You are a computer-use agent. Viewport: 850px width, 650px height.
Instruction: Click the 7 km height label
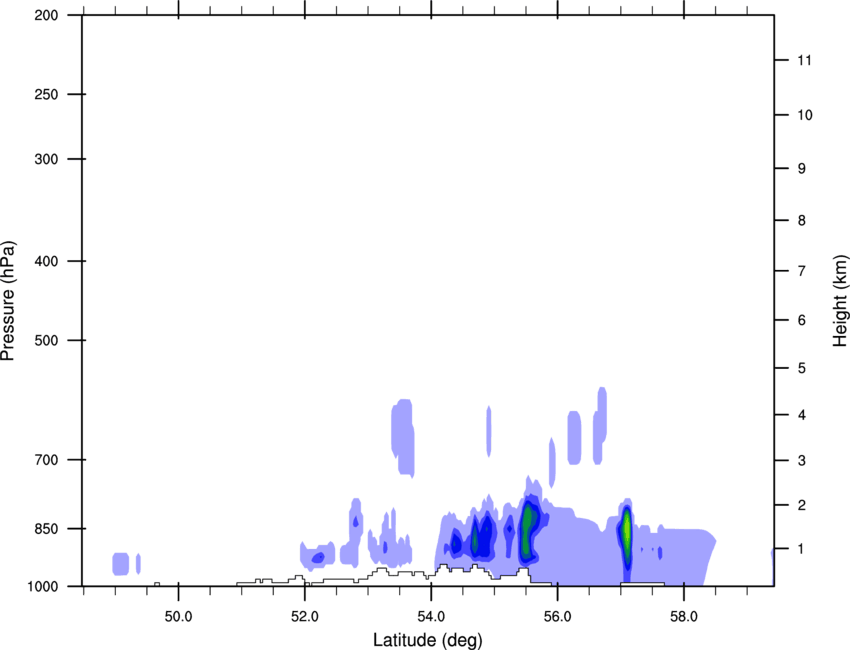click(802, 271)
